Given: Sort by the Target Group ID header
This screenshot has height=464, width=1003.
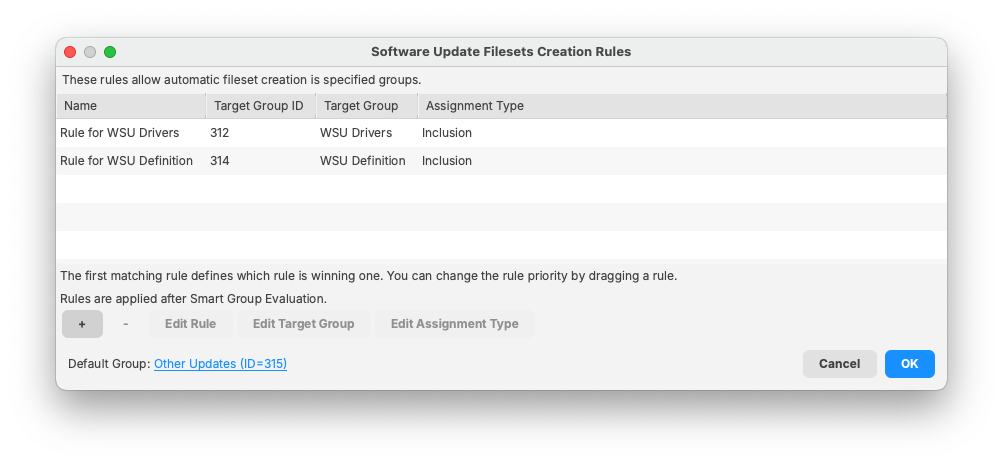Looking at the screenshot, I should coord(259,106).
